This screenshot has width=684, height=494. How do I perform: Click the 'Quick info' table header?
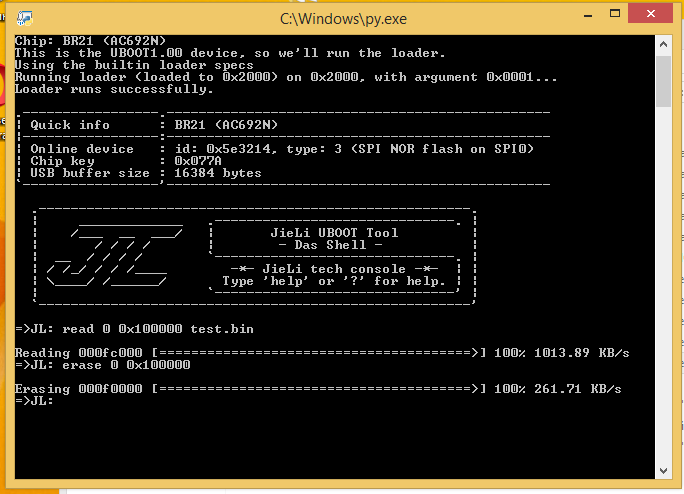tap(70, 125)
